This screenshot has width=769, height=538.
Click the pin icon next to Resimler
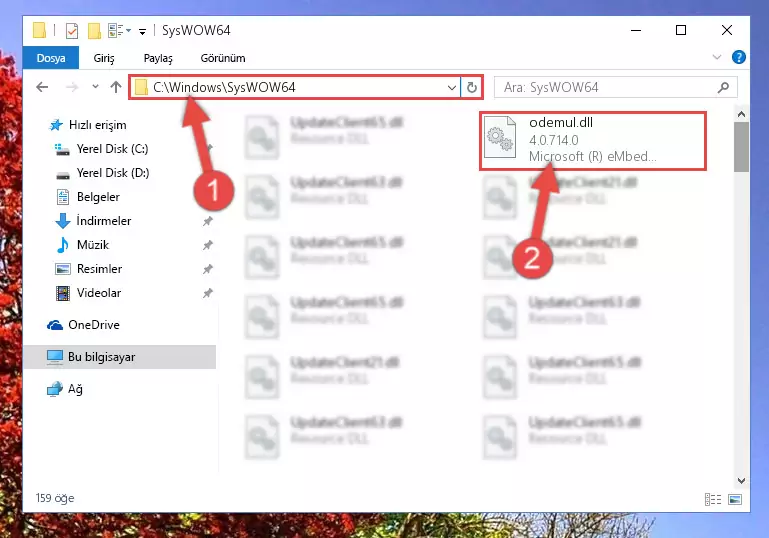click(x=207, y=269)
